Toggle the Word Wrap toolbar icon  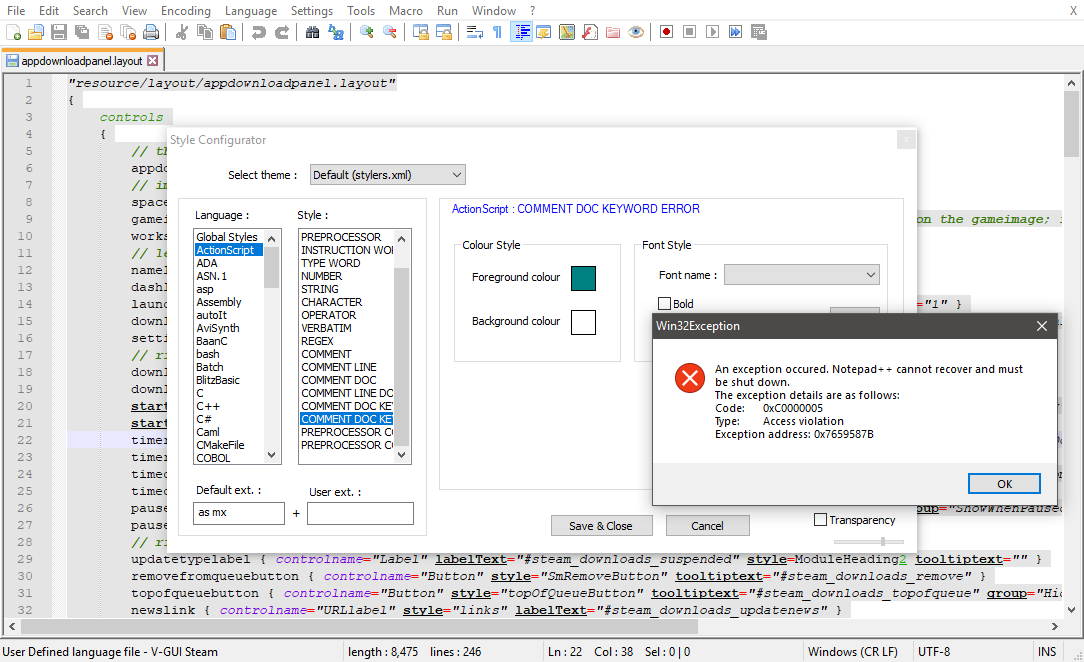point(474,32)
